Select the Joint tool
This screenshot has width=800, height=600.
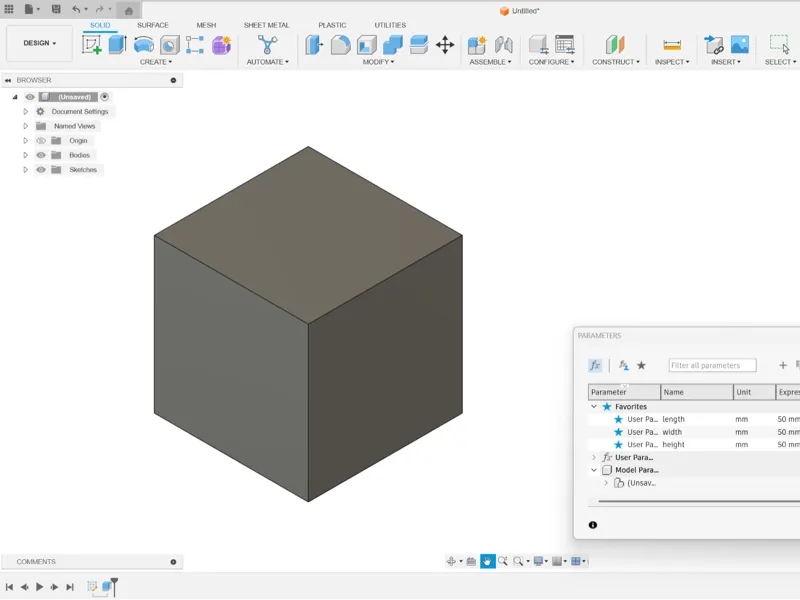point(504,45)
